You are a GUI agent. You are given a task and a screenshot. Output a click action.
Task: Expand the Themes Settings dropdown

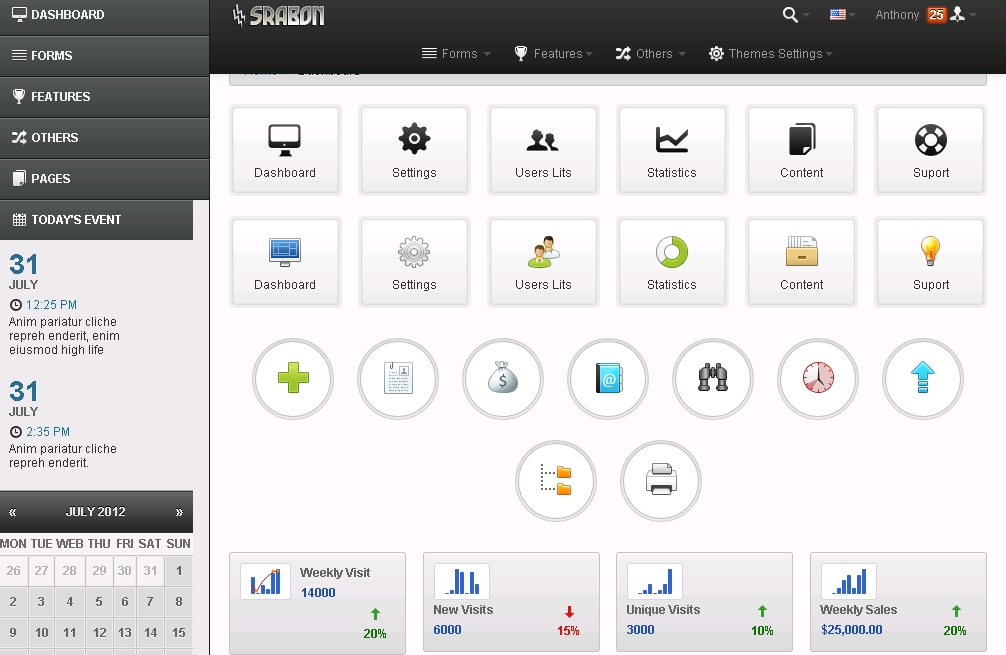click(x=770, y=54)
